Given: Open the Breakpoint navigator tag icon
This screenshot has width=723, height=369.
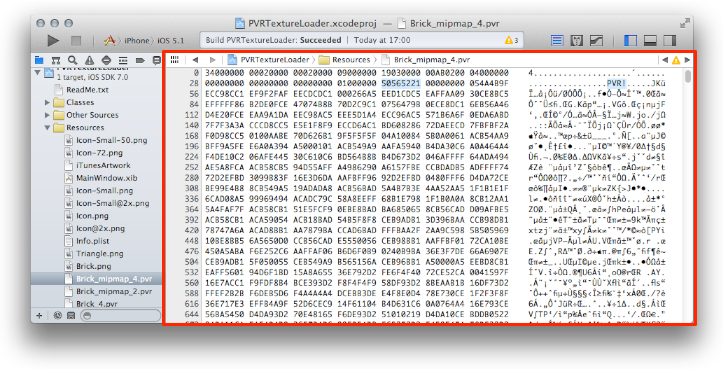Looking at the screenshot, I should 140,60.
